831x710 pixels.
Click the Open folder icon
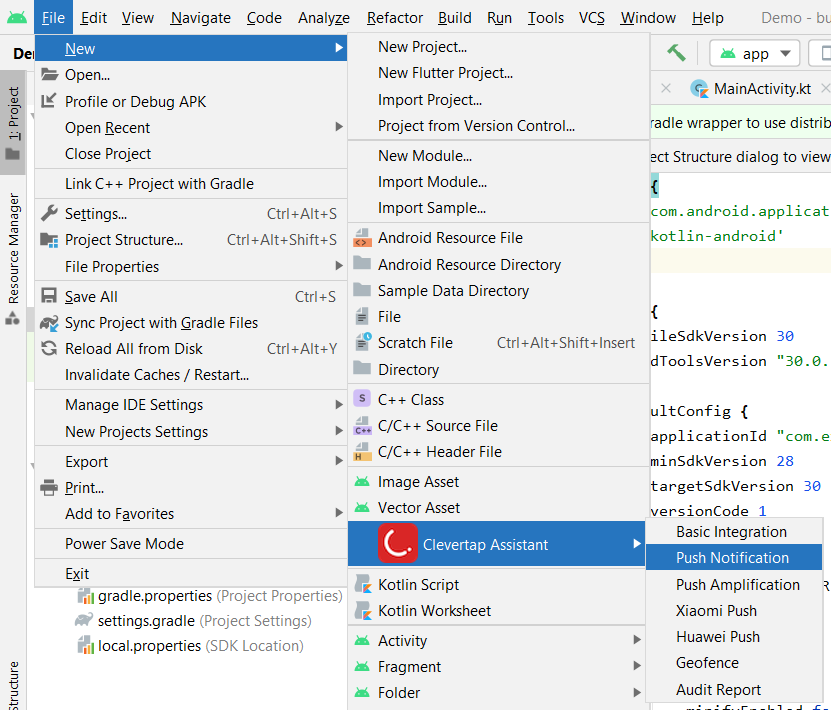pos(49,74)
